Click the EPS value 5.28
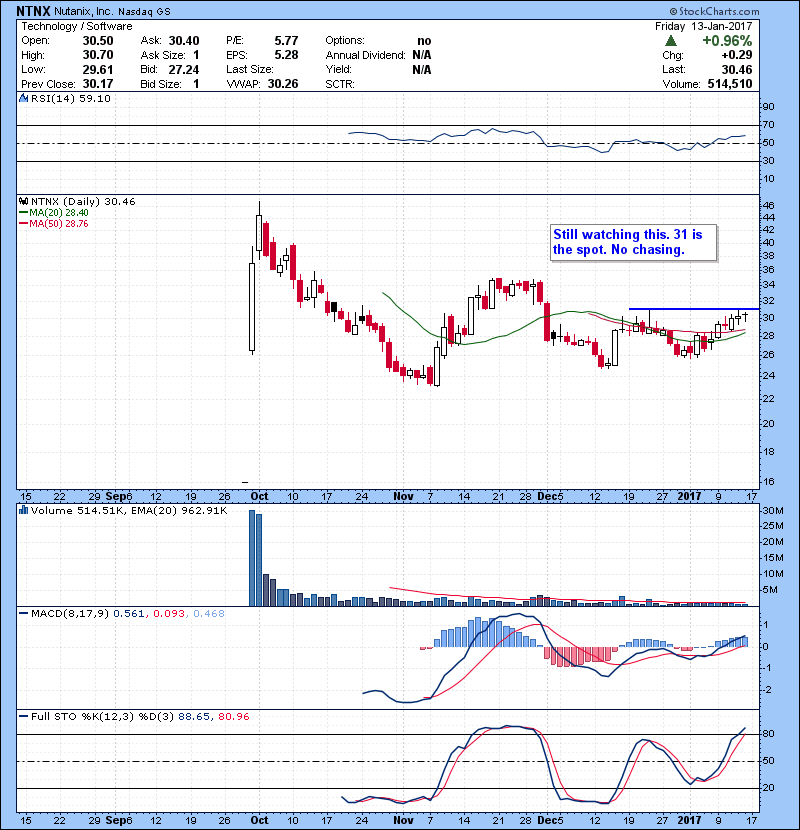 (x=286, y=55)
